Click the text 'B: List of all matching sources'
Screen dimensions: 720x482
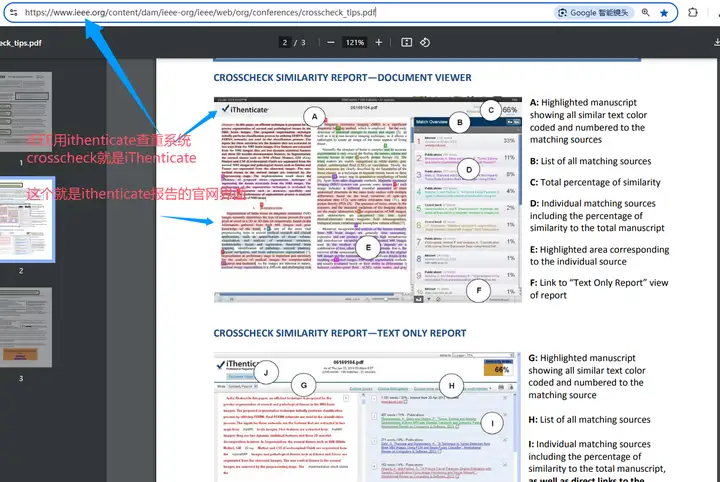591,161
